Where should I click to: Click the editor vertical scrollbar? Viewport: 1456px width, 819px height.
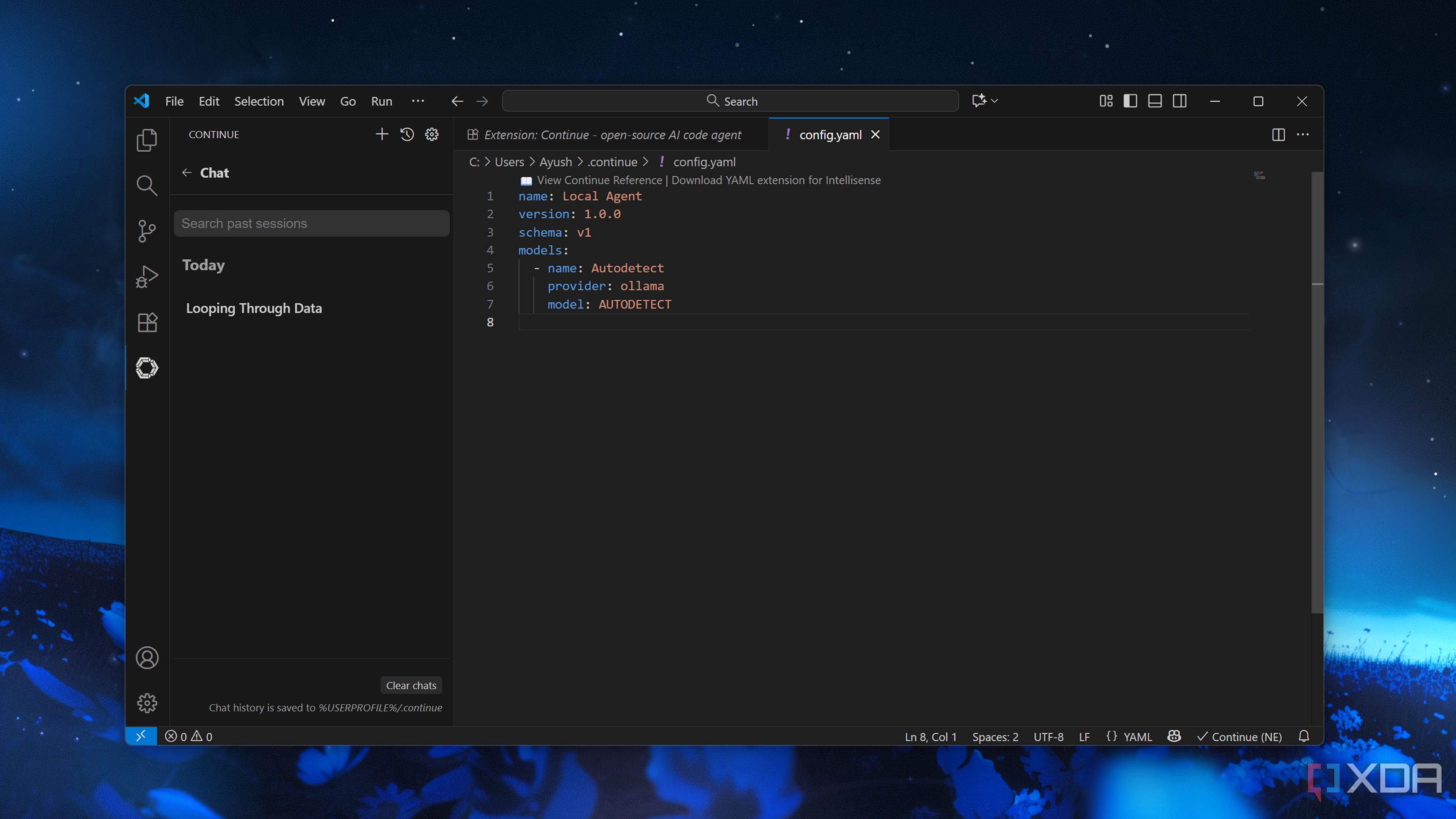pos(1317,395)
